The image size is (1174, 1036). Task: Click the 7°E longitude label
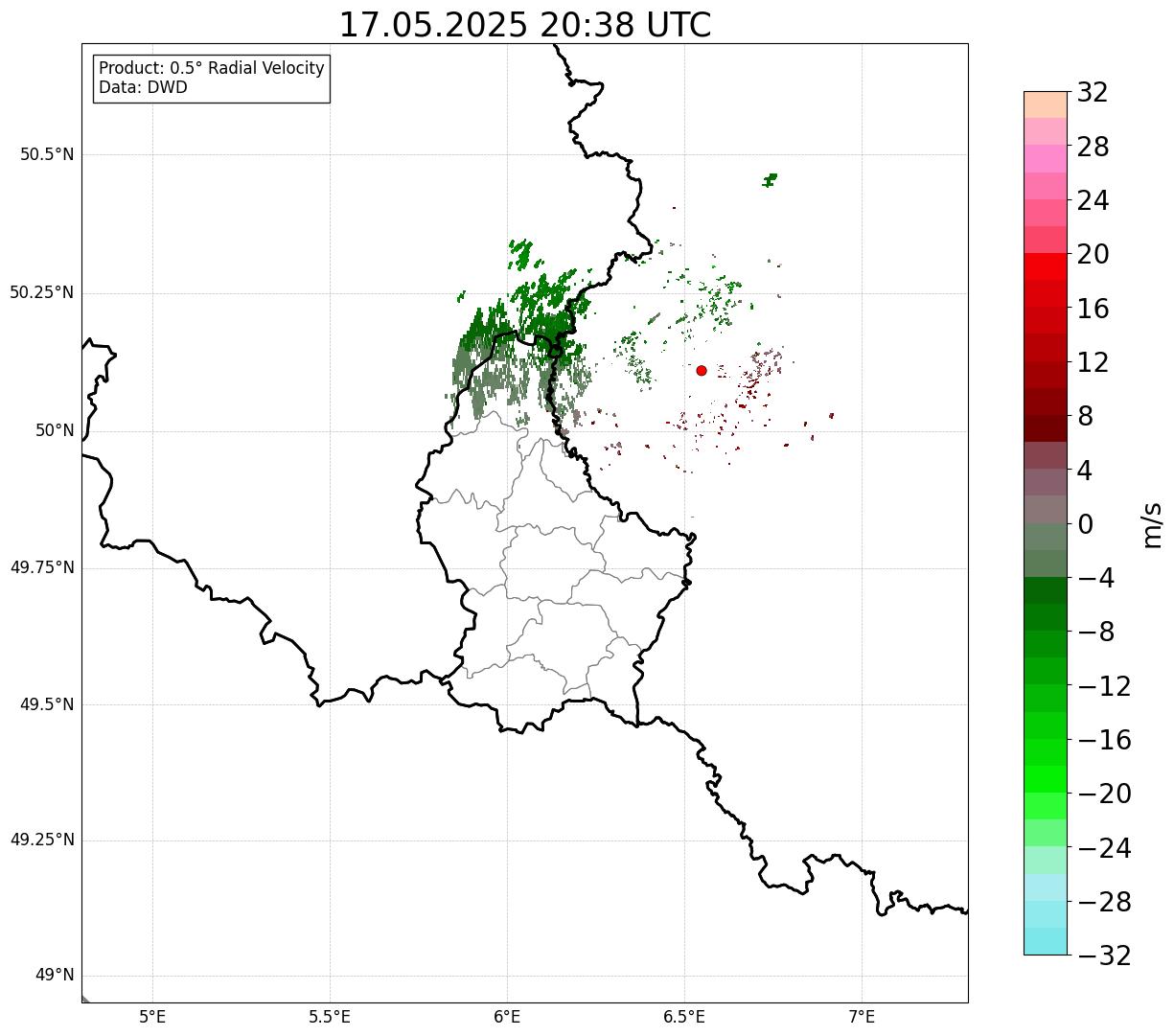tap(862, 1017)
